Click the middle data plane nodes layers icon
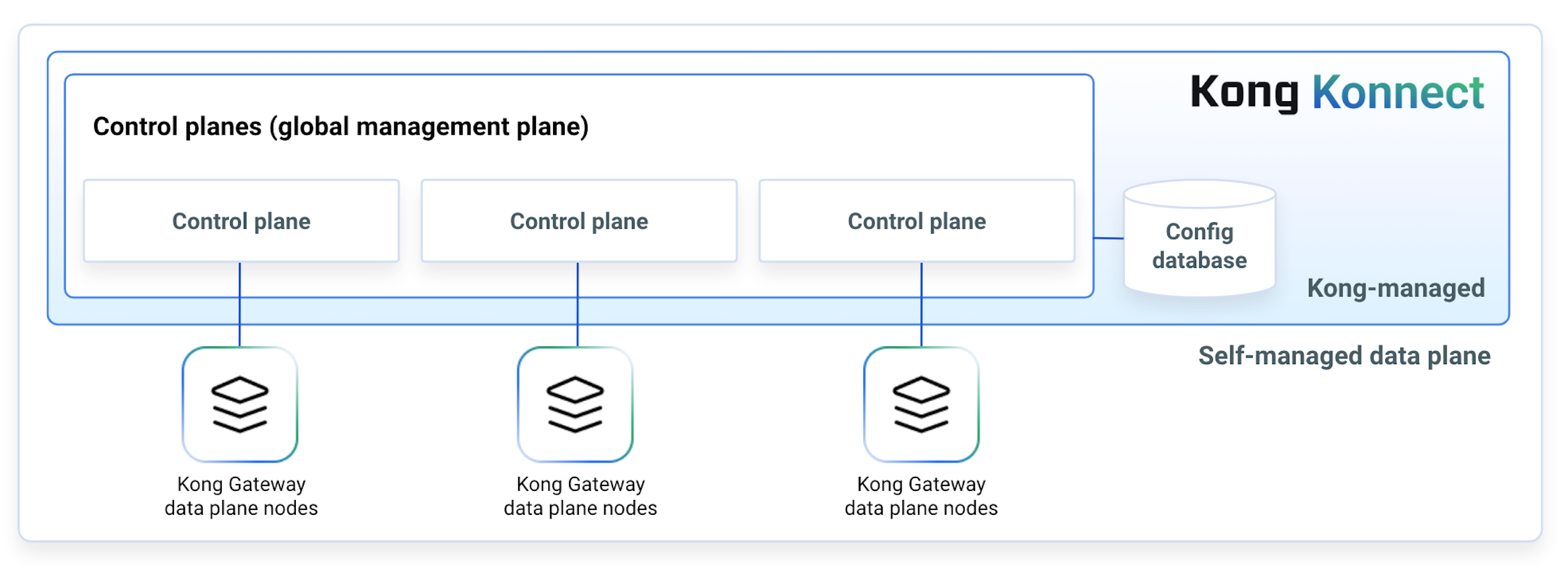The width and height of the screenshot is (1568, 573). point(575,404)
